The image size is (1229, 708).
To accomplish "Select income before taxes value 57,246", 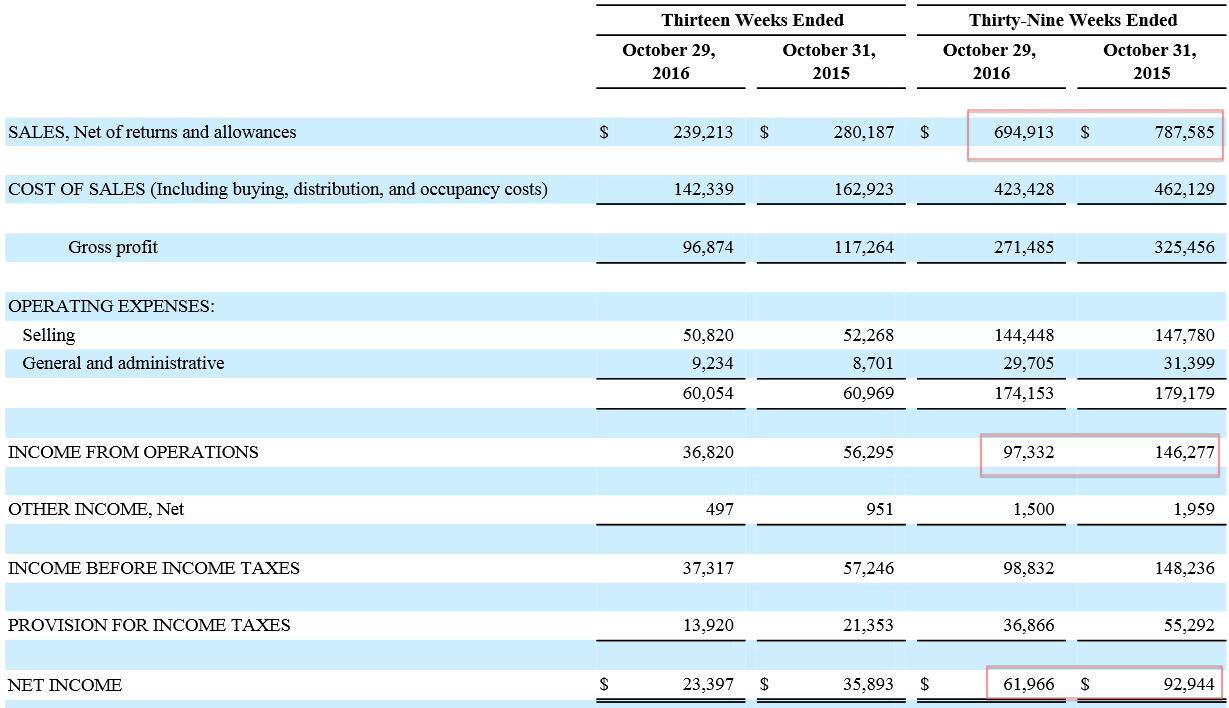I will (868, 568).
